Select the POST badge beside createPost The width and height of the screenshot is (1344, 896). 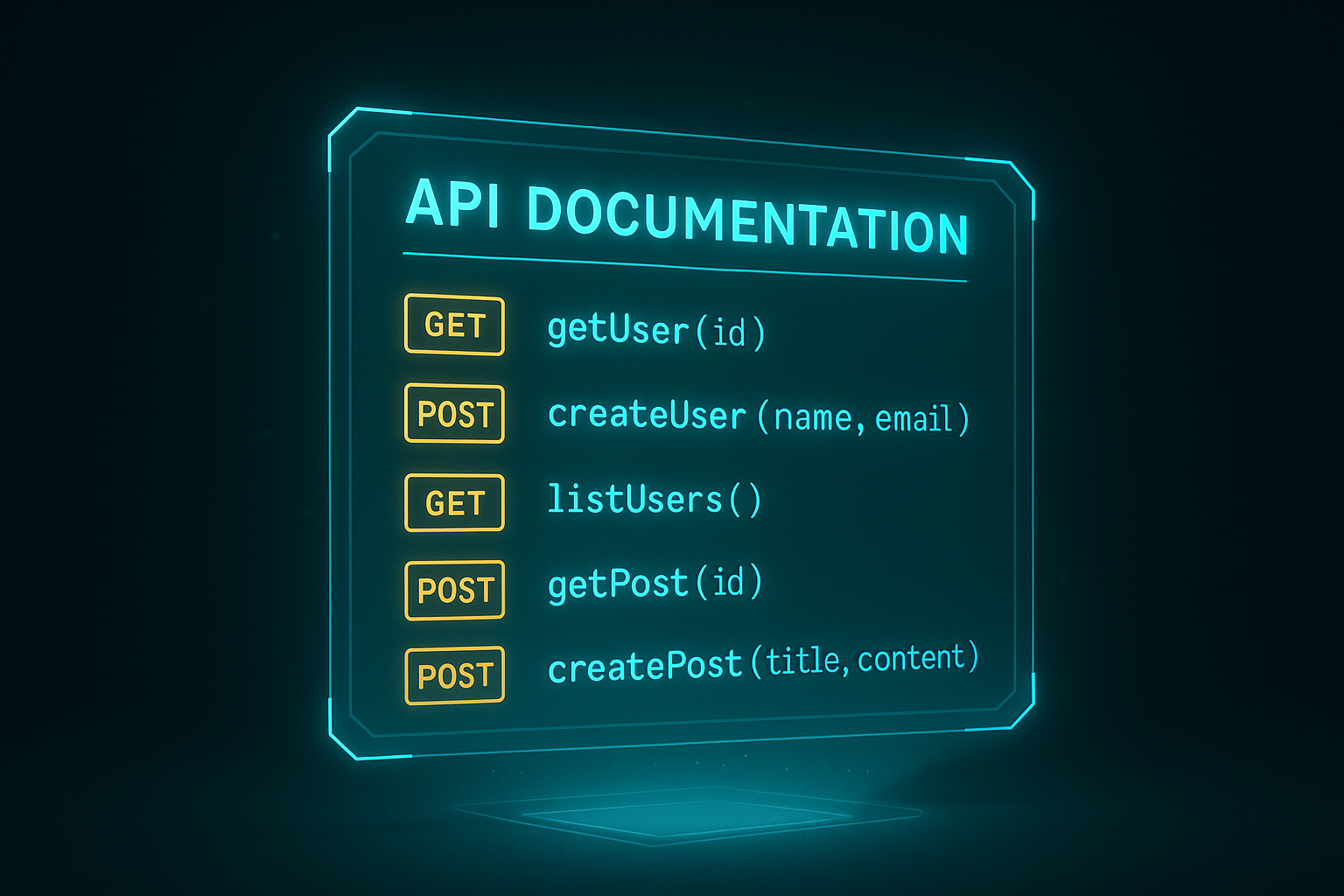click(x=453, y=675)
